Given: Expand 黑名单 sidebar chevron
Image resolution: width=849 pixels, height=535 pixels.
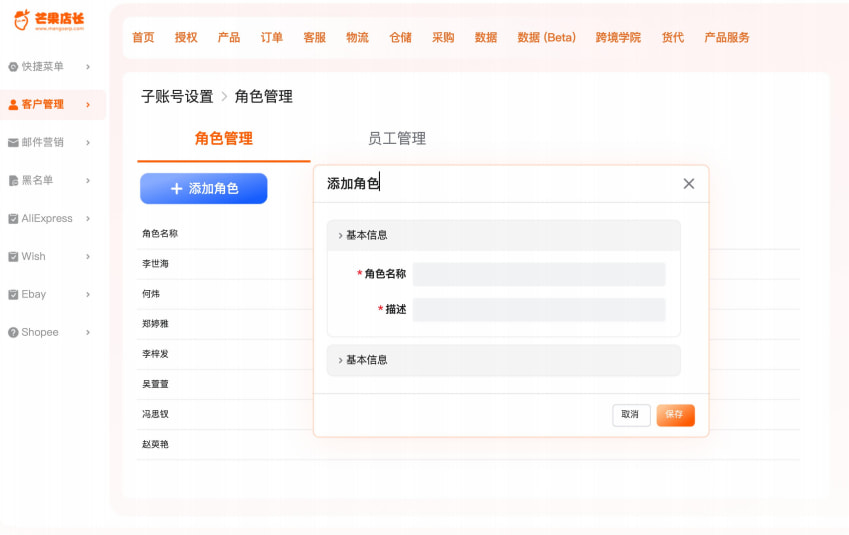Looking at the screenshot, I should tap(88, 180).
